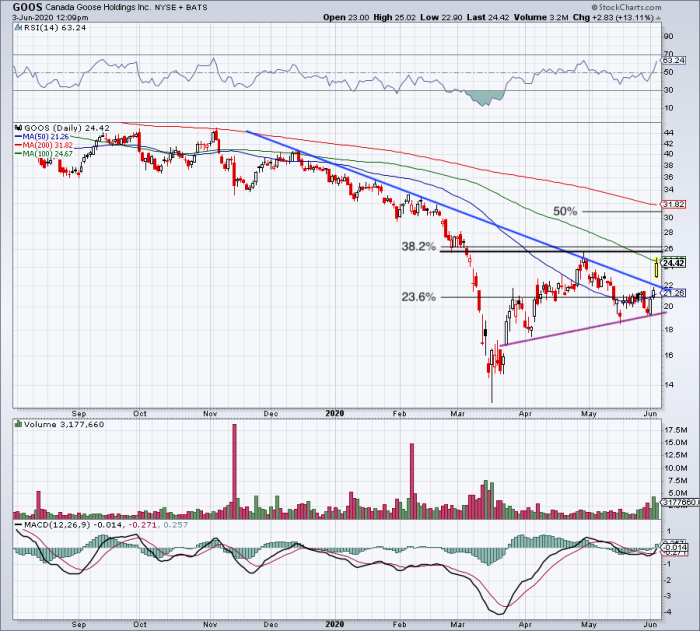Click the GOOS ticker symbol title
Image resolution: width=700 pixels, height=631 pixels.
pos(26,7)
